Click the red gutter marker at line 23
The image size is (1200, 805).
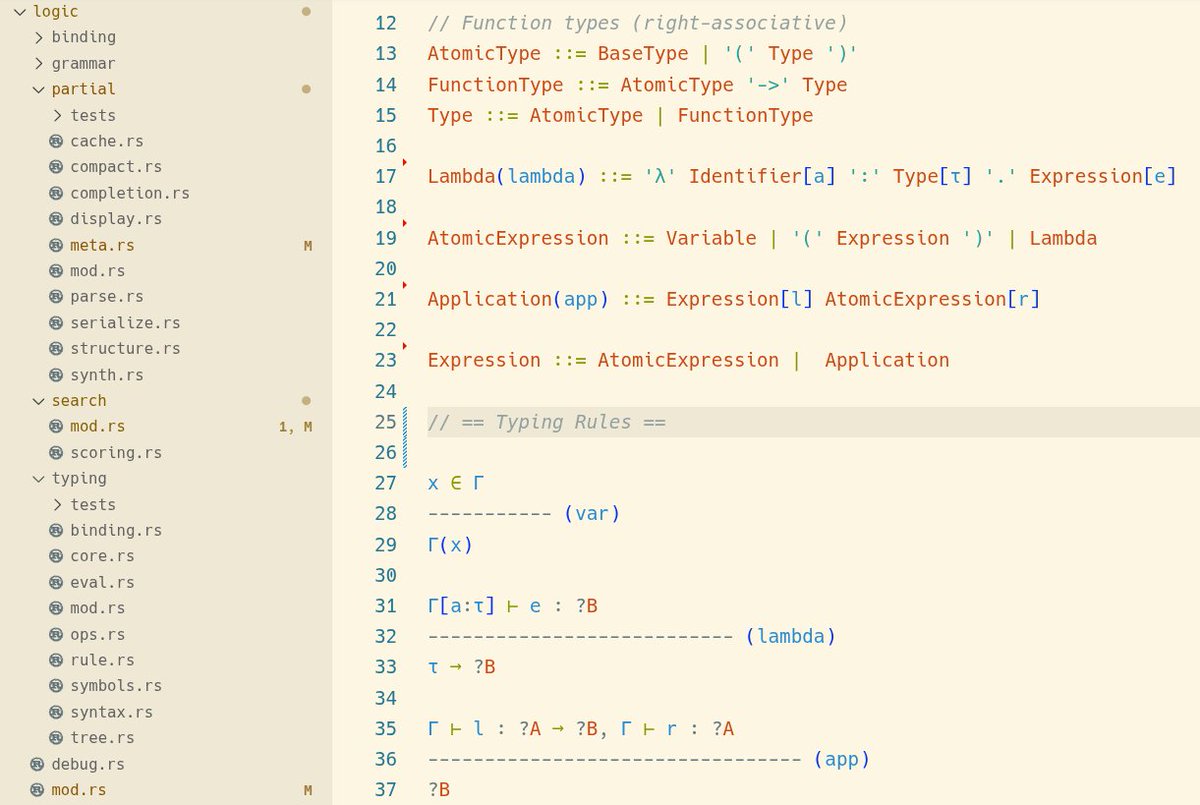click(404, 346)
